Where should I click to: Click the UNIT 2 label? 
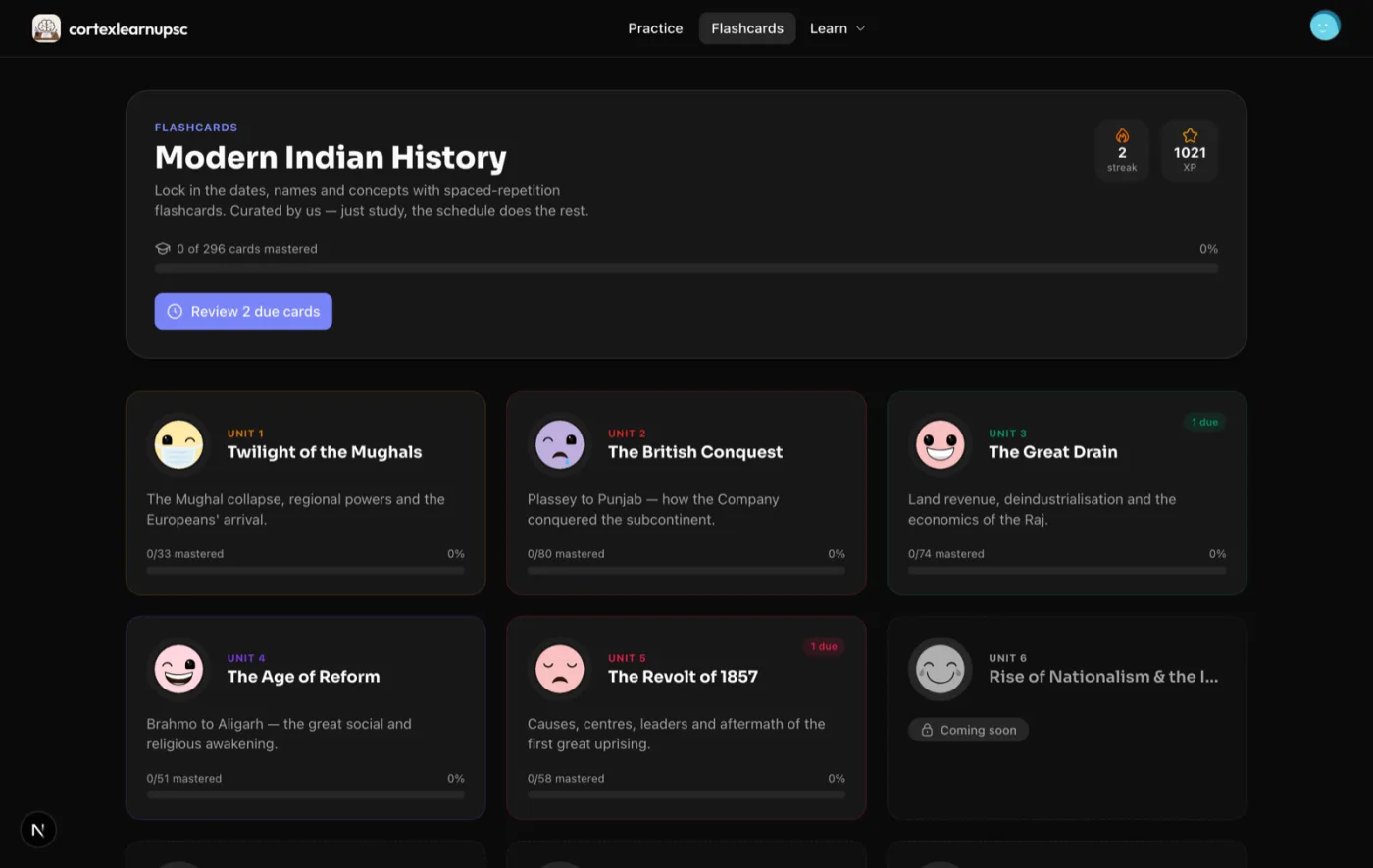[627, 434]
